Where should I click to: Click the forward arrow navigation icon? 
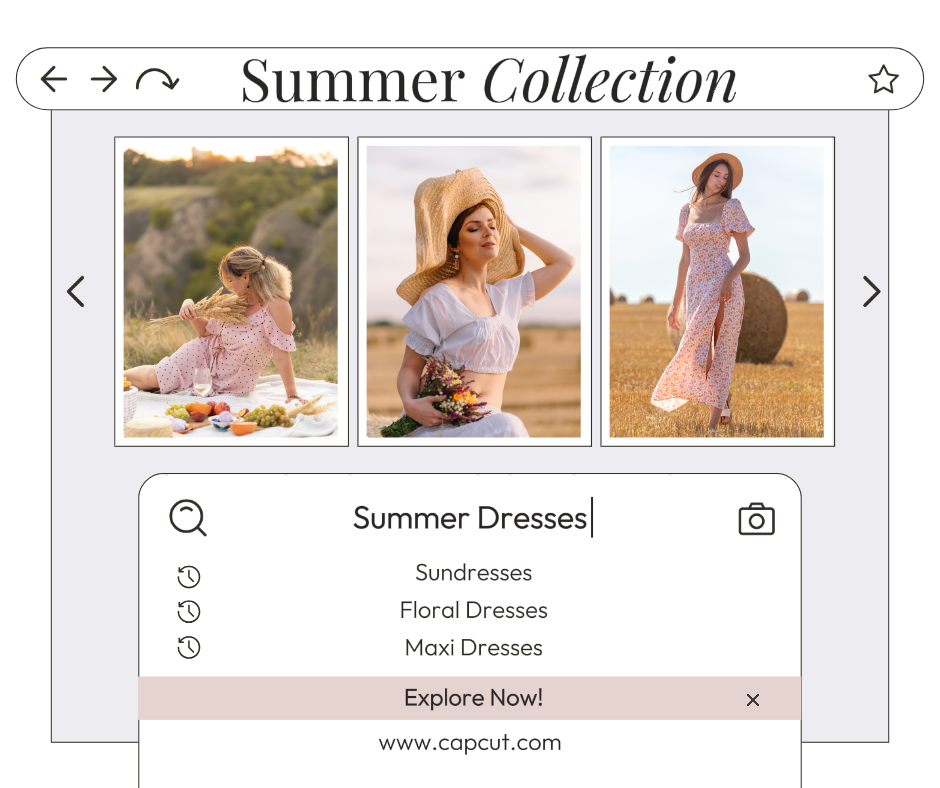tap(104, 80)
